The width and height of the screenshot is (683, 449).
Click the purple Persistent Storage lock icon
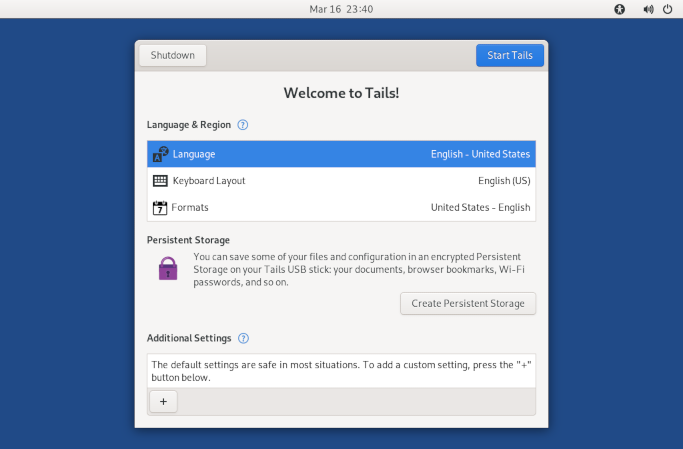pos(168,268)
